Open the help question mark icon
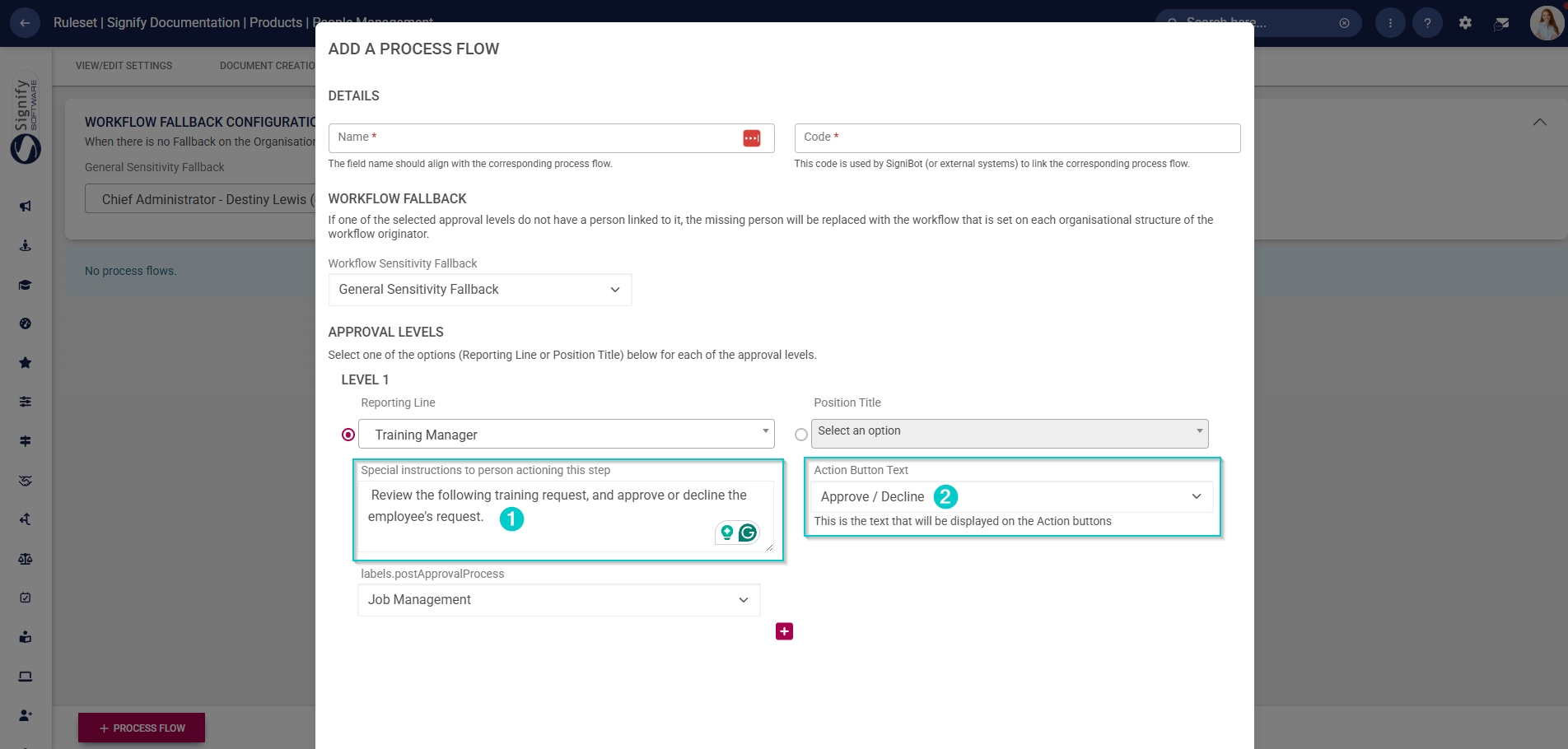This screenshot has height=749, width=1568. pyautogui.click(x=1427, y=23)
